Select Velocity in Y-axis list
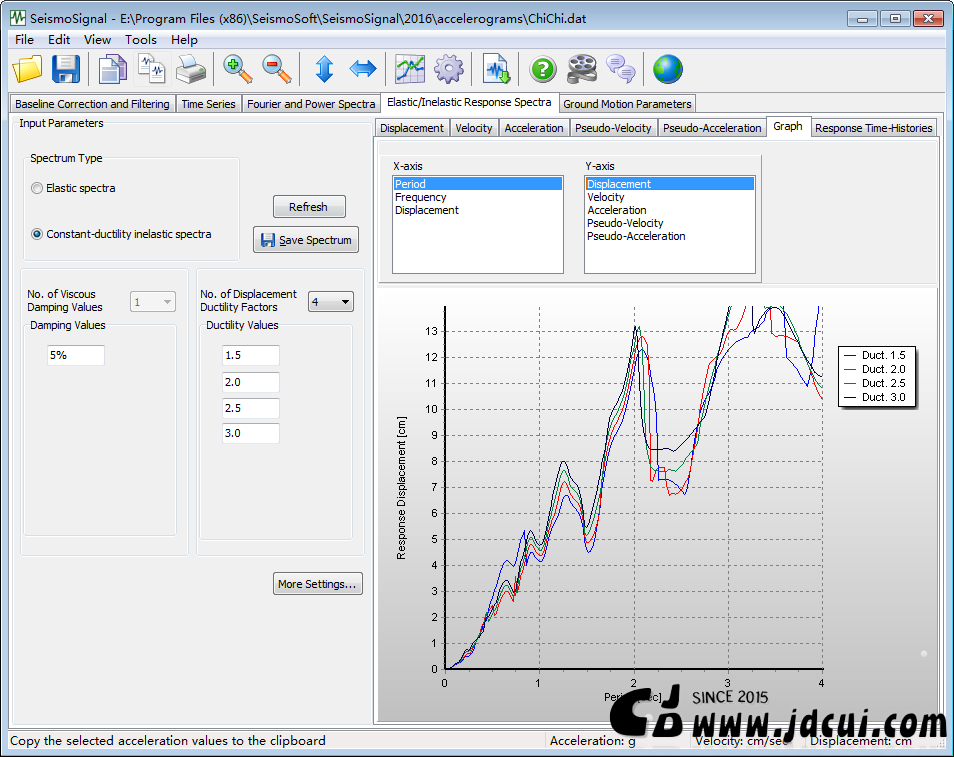 coord(669,197)
